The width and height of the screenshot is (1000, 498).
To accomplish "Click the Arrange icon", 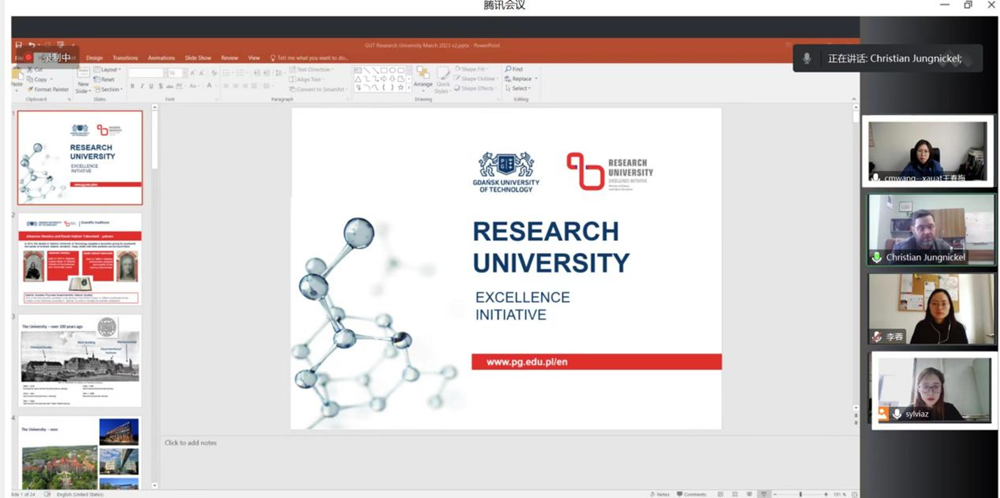I will point(423,74).
